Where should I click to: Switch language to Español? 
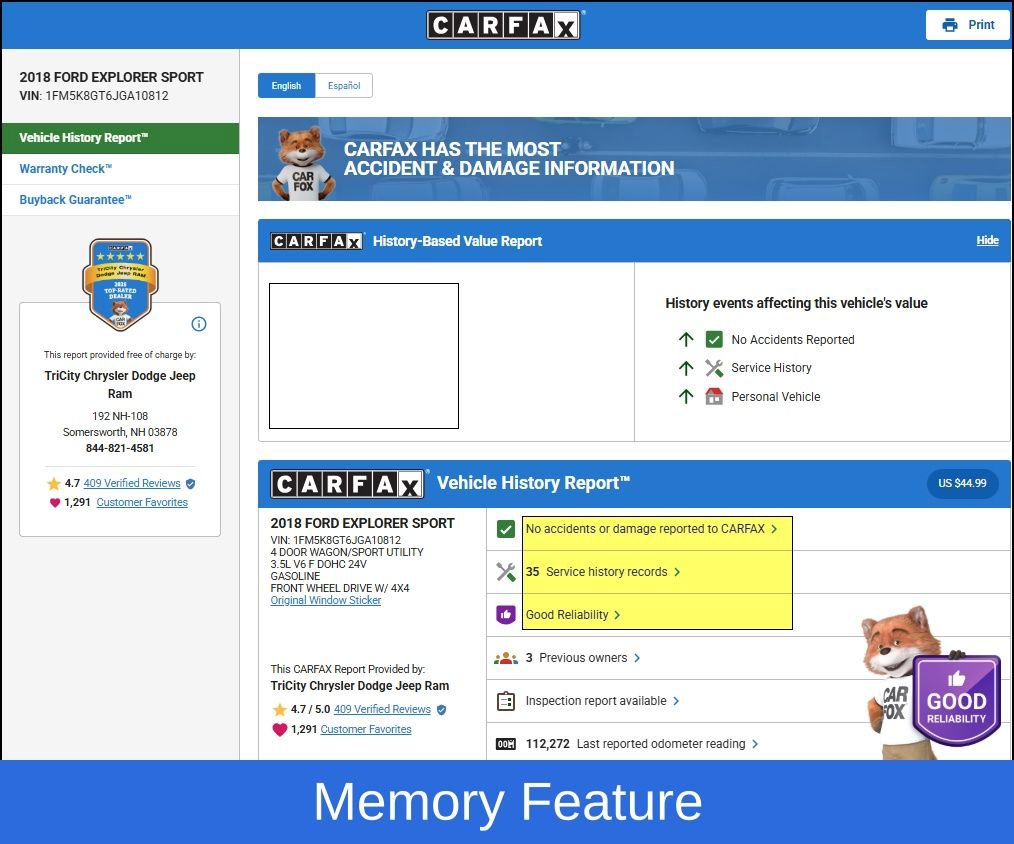pos(344,86)
